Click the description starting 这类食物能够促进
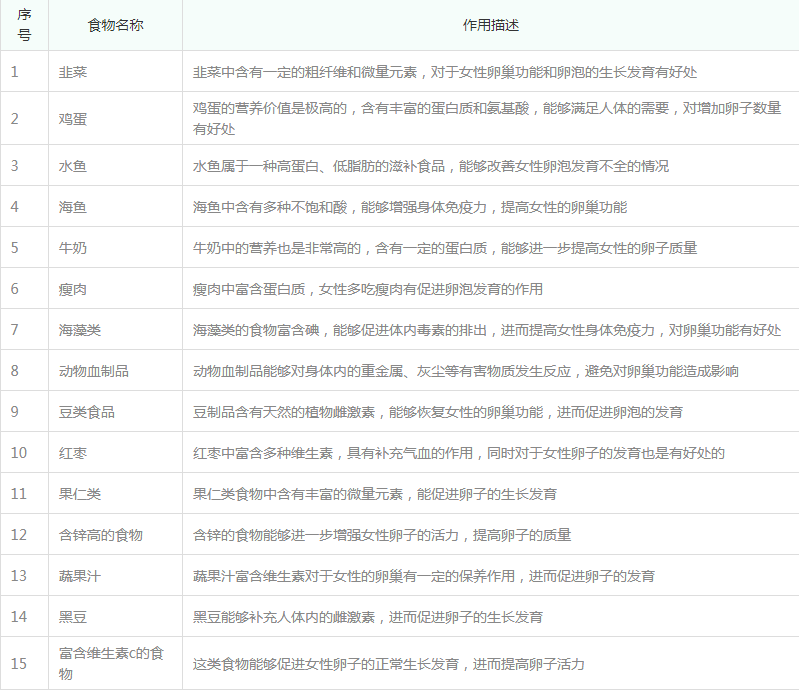This screenshot has height=690, width=799. pyautogui.click(x=389, y=664)
